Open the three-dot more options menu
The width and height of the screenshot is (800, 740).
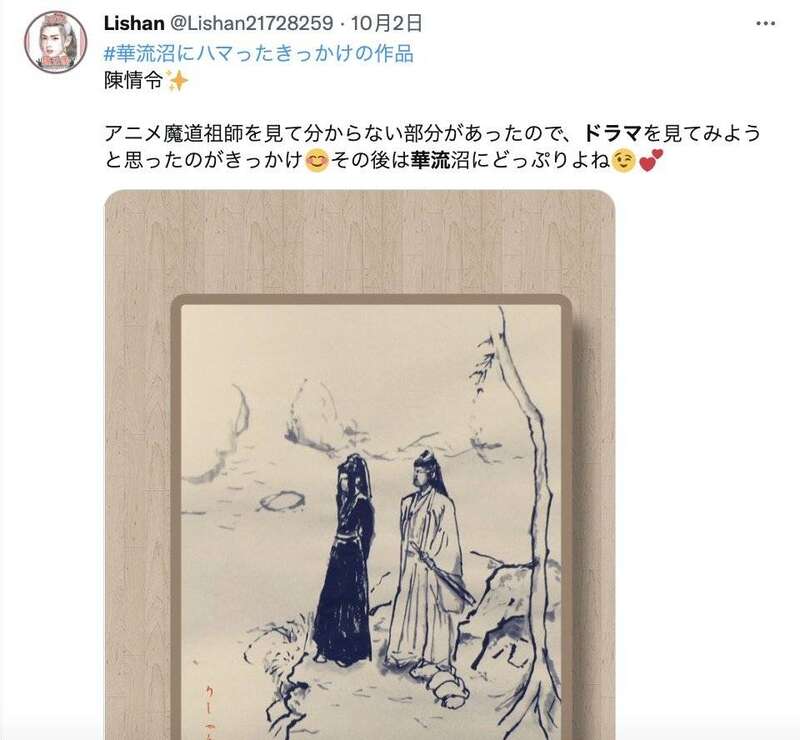765,23
